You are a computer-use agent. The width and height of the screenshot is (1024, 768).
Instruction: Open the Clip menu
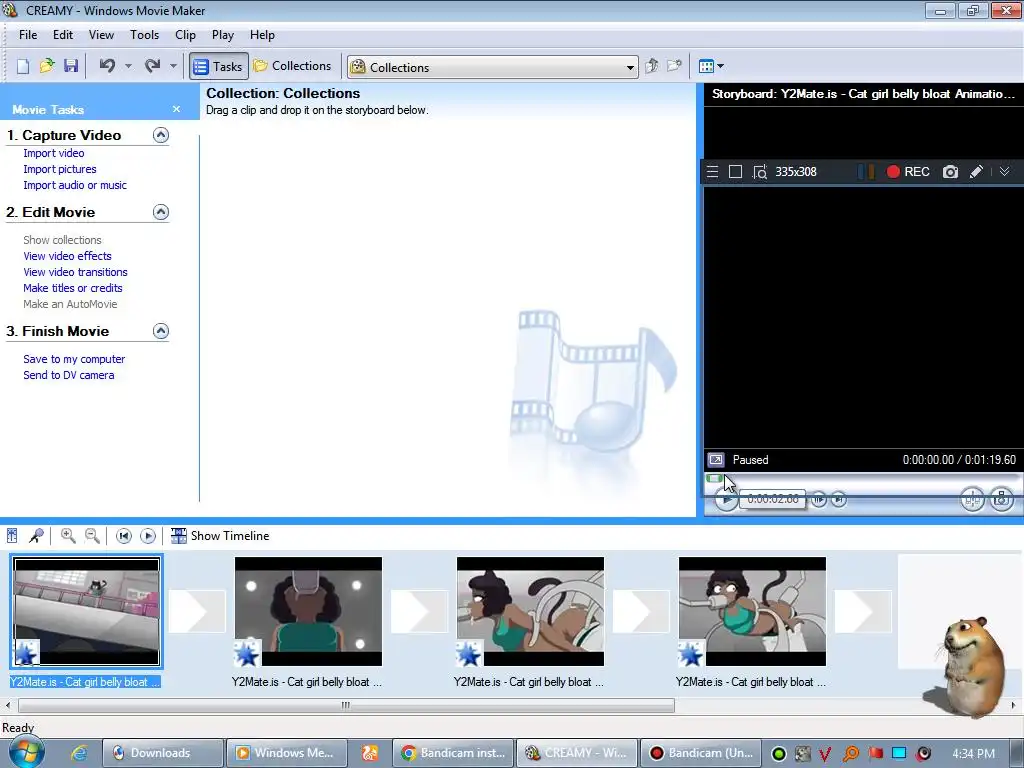coord(185,35)
